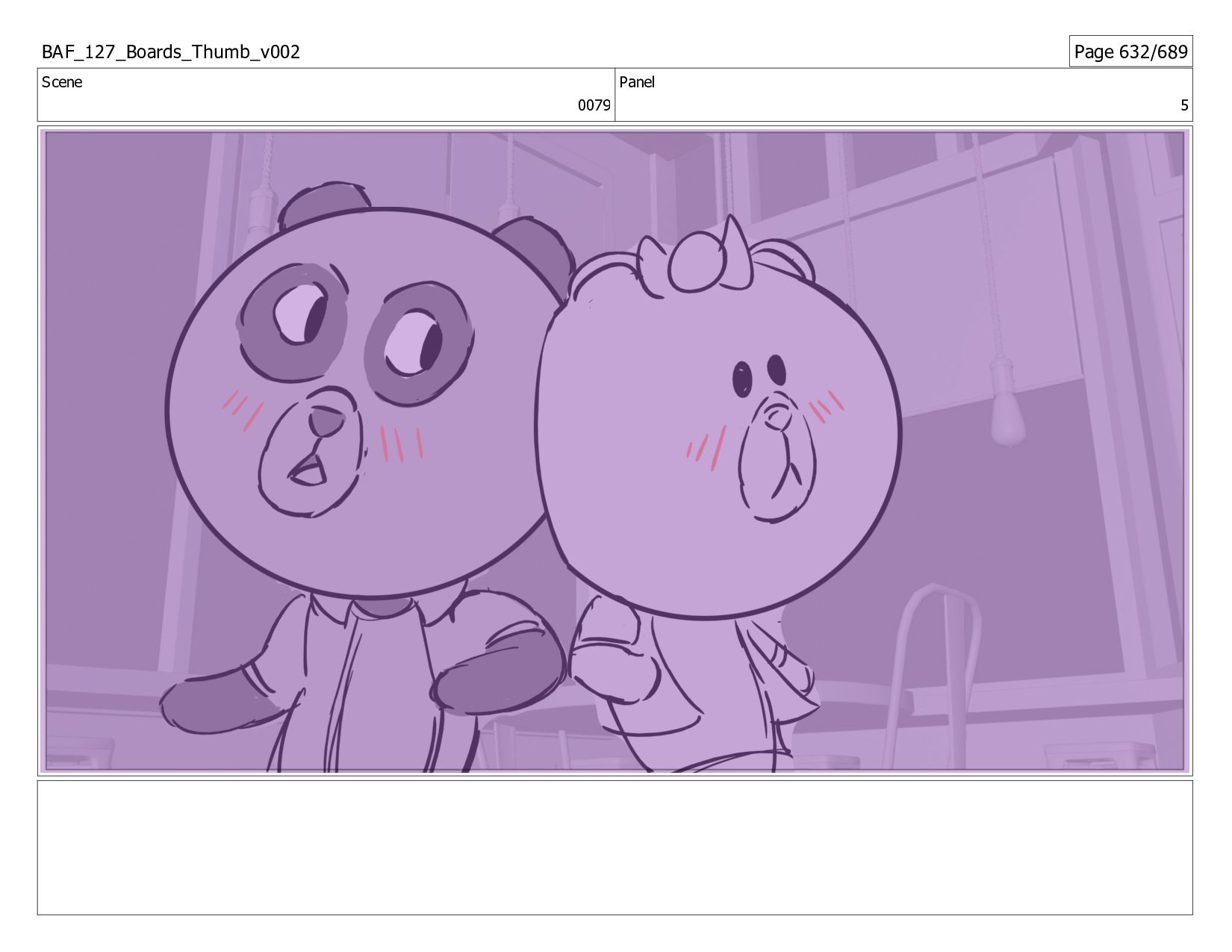Click the empty notes box below the panel
Image resolution: width=1232 pixels, height=952 pixels.
pos(615,847)
